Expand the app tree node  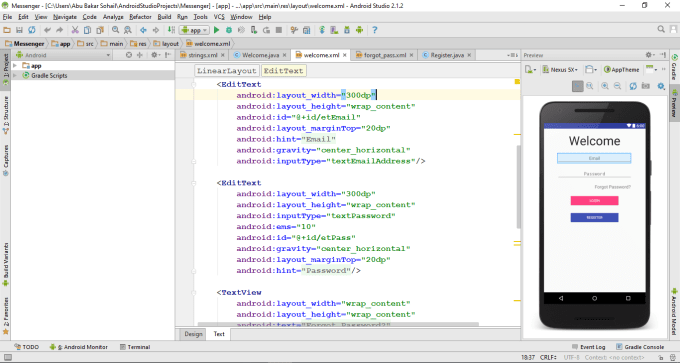coord(15,65)
